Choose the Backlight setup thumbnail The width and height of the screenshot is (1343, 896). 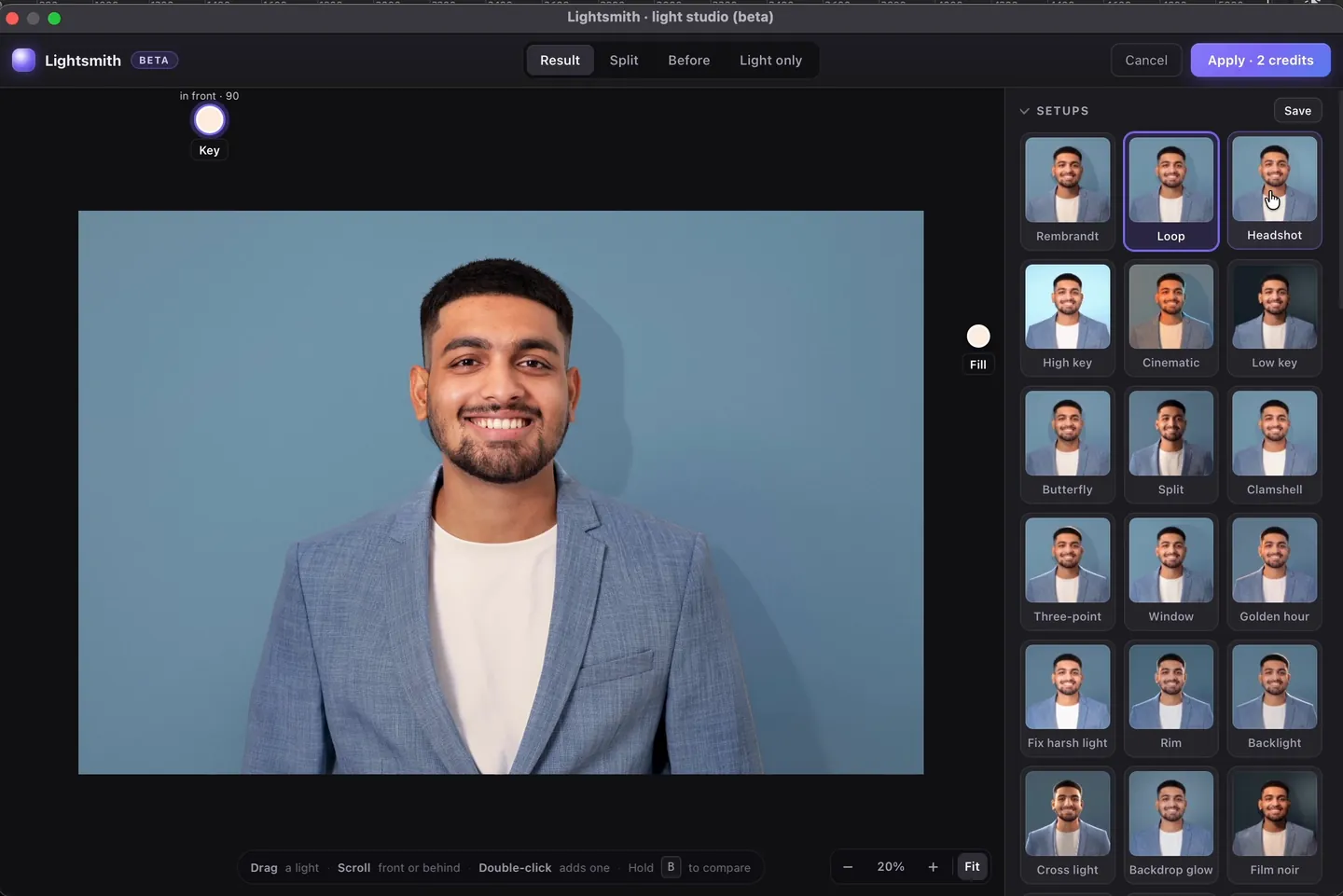click(x=1274, y=698)
